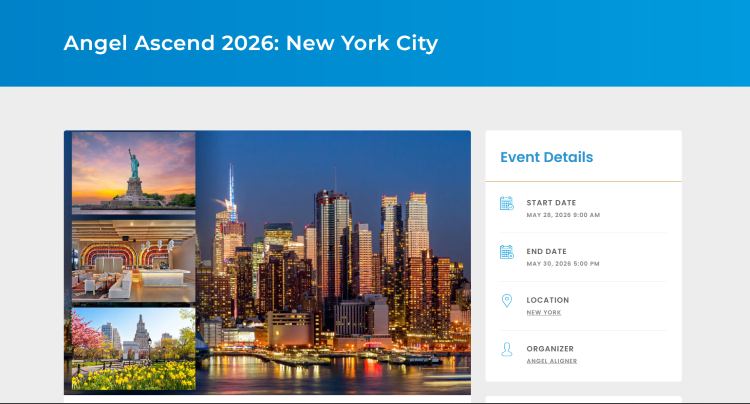Click the page title Angel Ascend 2026
Image resolution: width=750 pixels, height=404 pixels.
point(250,43)
